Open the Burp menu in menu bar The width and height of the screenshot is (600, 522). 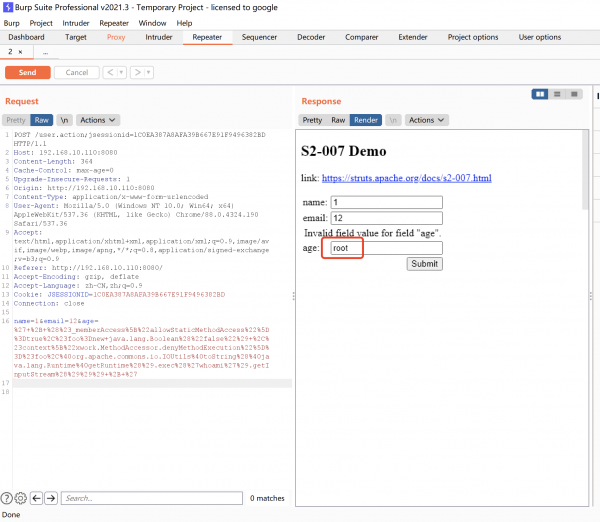(x=12, y=22)
